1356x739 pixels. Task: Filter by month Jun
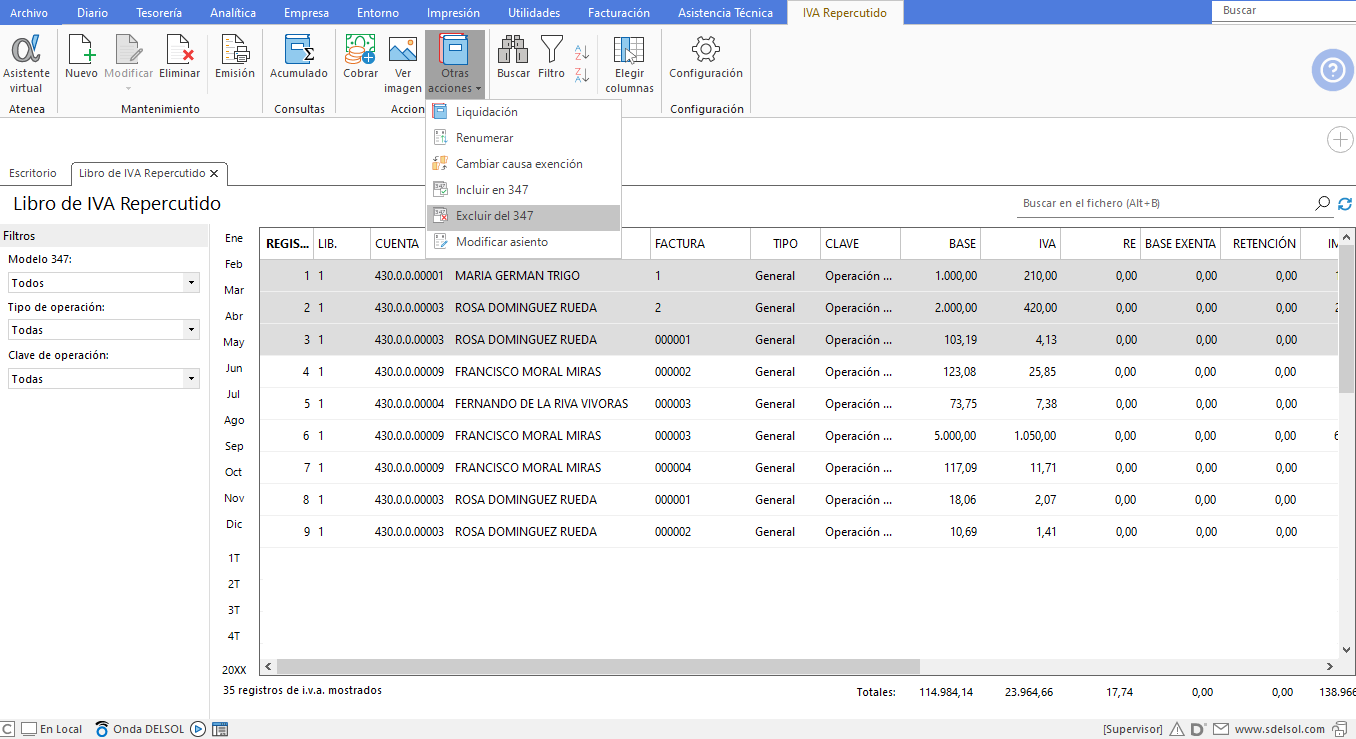pos(234,368)
